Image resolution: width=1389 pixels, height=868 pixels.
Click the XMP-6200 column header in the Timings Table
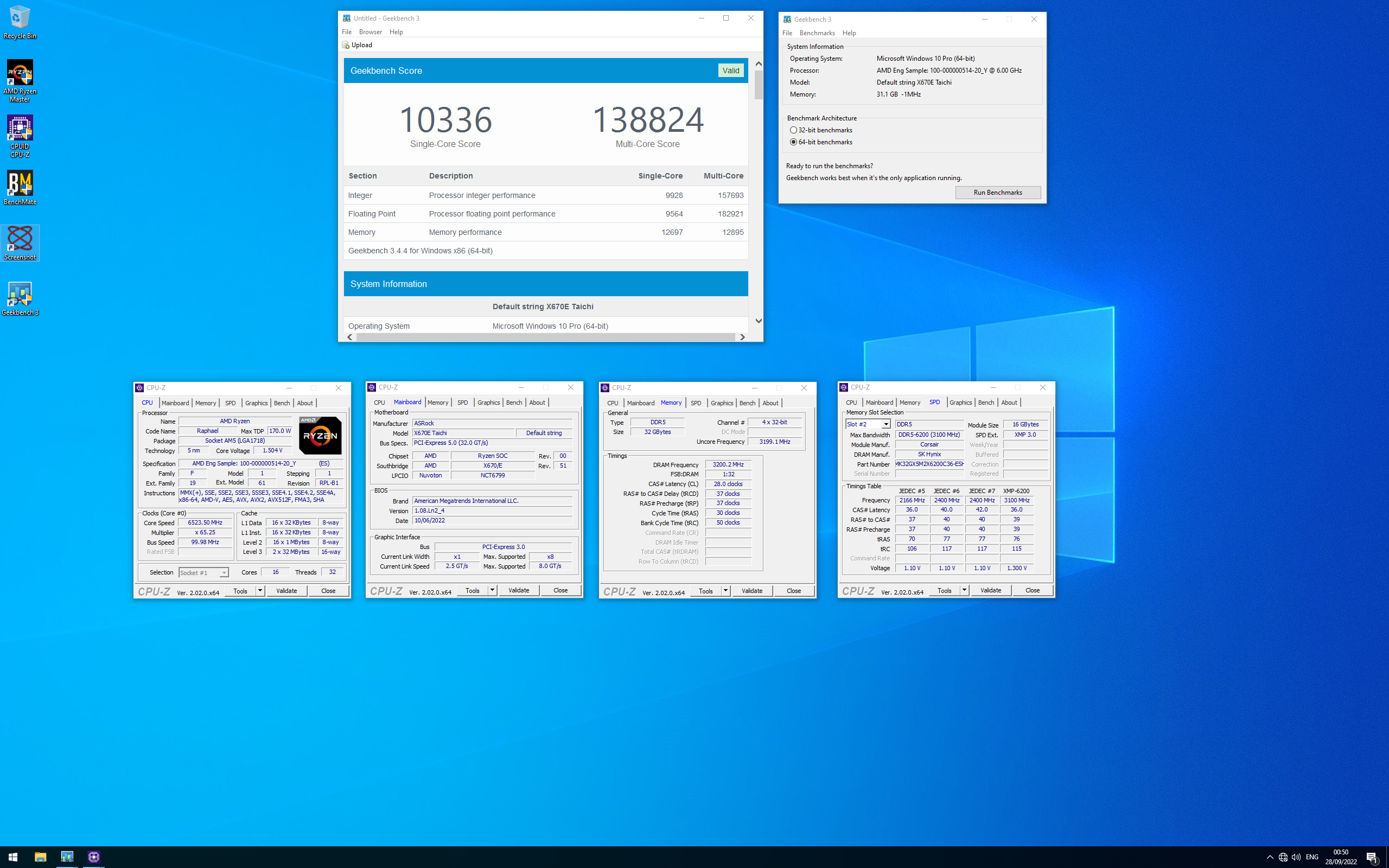(1016, 492)
